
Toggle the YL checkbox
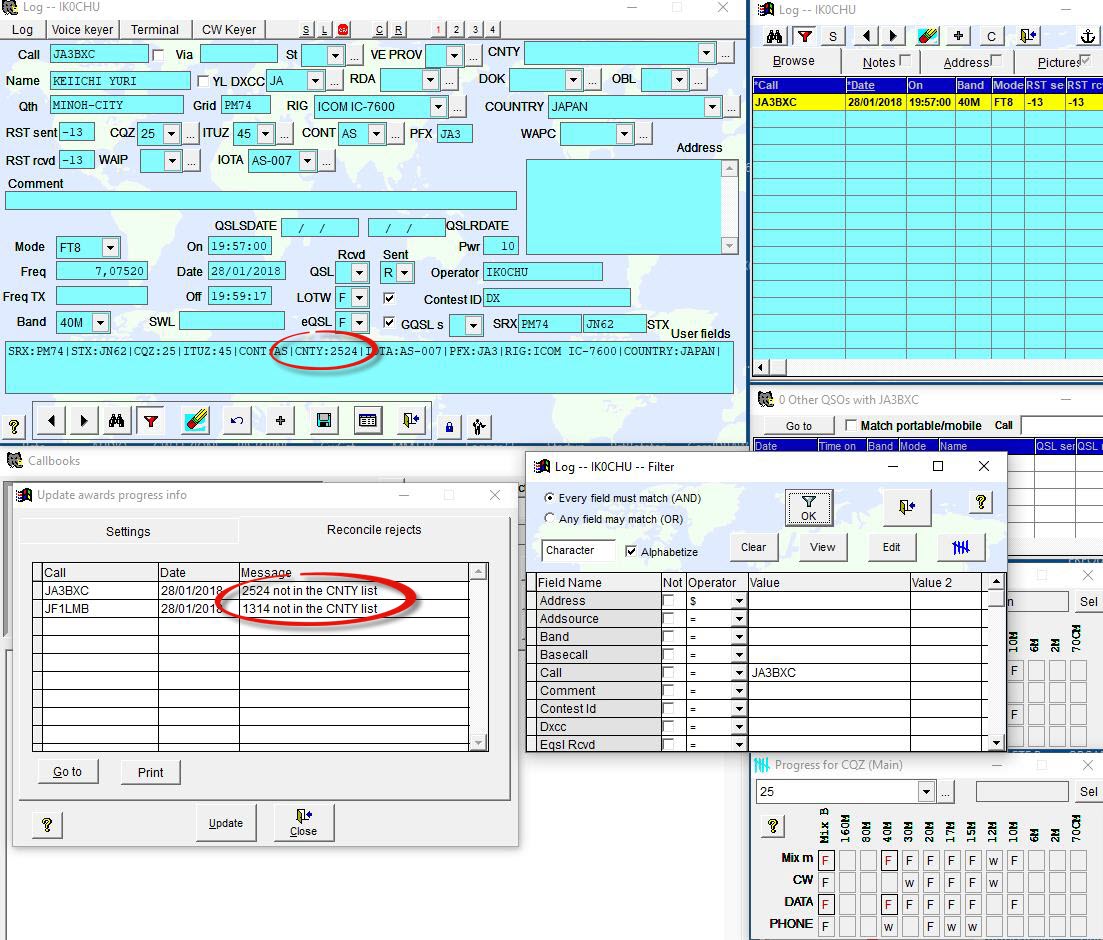203,81
